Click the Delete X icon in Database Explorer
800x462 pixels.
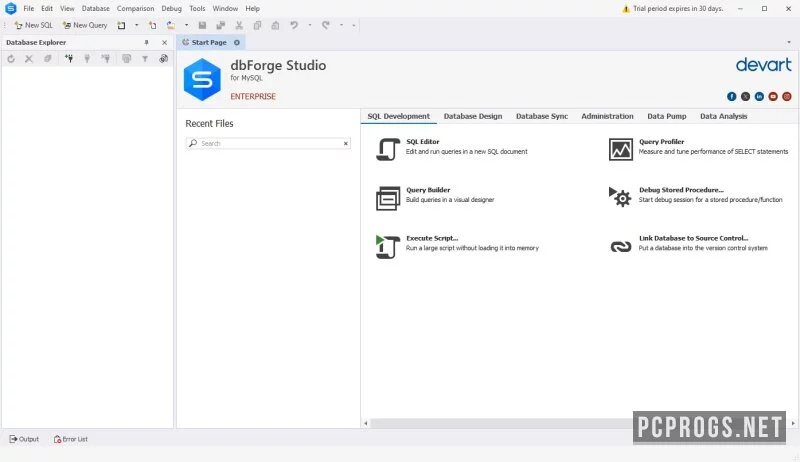click(x=29, y=59)
